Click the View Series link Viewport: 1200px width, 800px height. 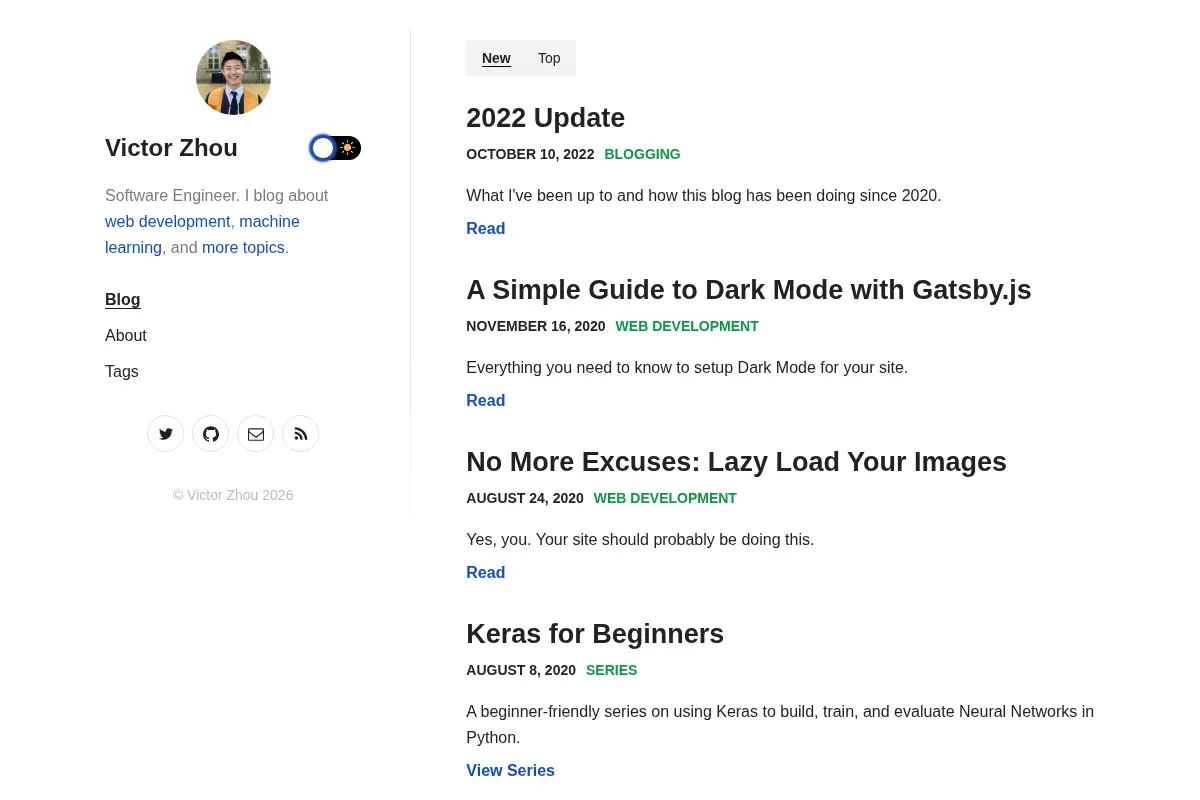pyautogui.click(x=510, y=771)
